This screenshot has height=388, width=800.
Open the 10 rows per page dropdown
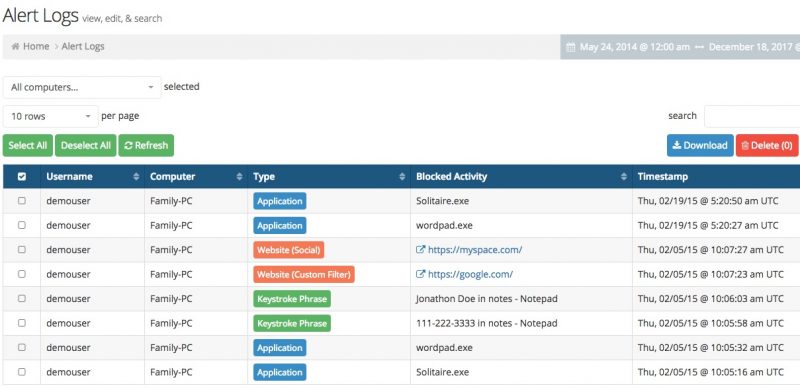click(50, 116)
